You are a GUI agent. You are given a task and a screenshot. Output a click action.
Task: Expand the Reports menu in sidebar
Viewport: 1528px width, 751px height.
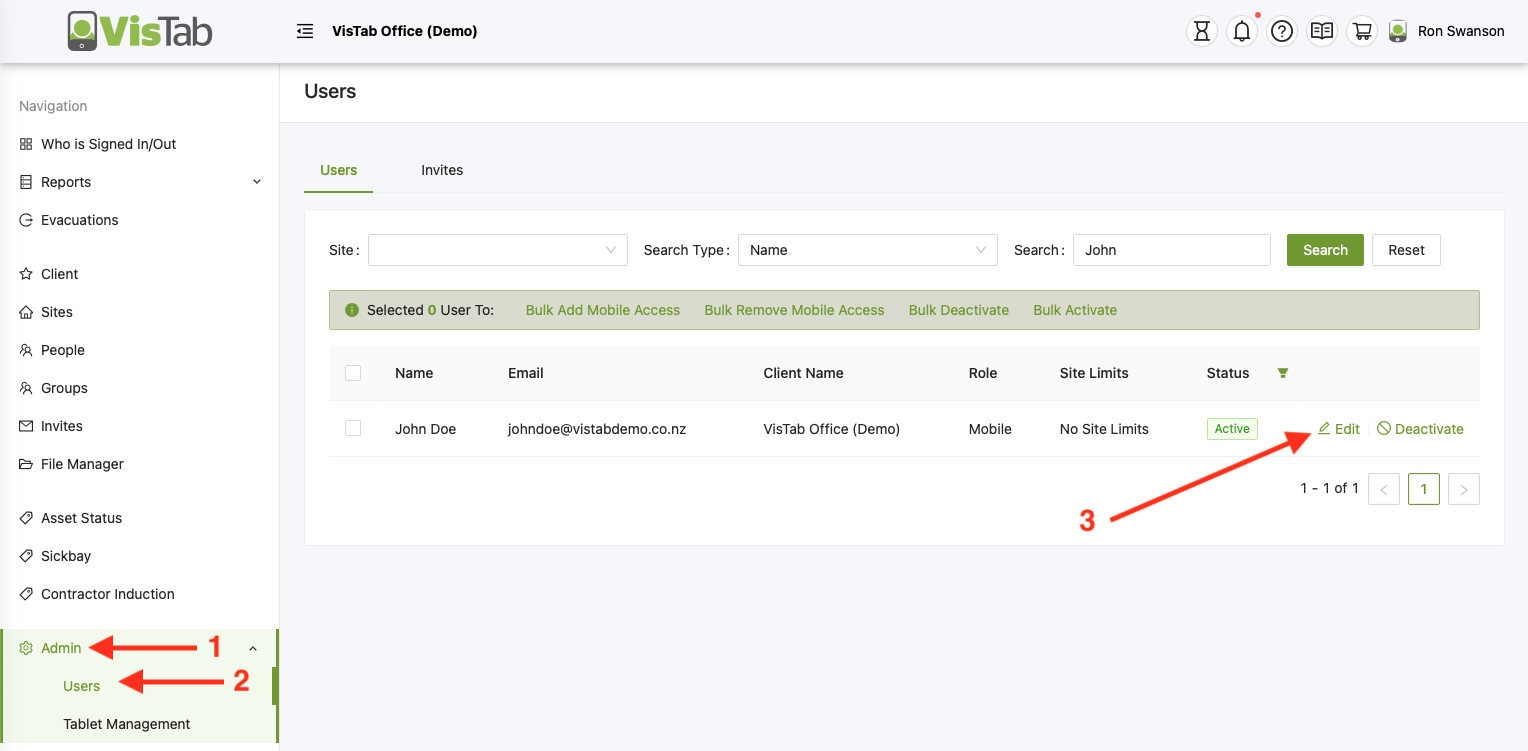pyautogui.click(x=140, y=182)
